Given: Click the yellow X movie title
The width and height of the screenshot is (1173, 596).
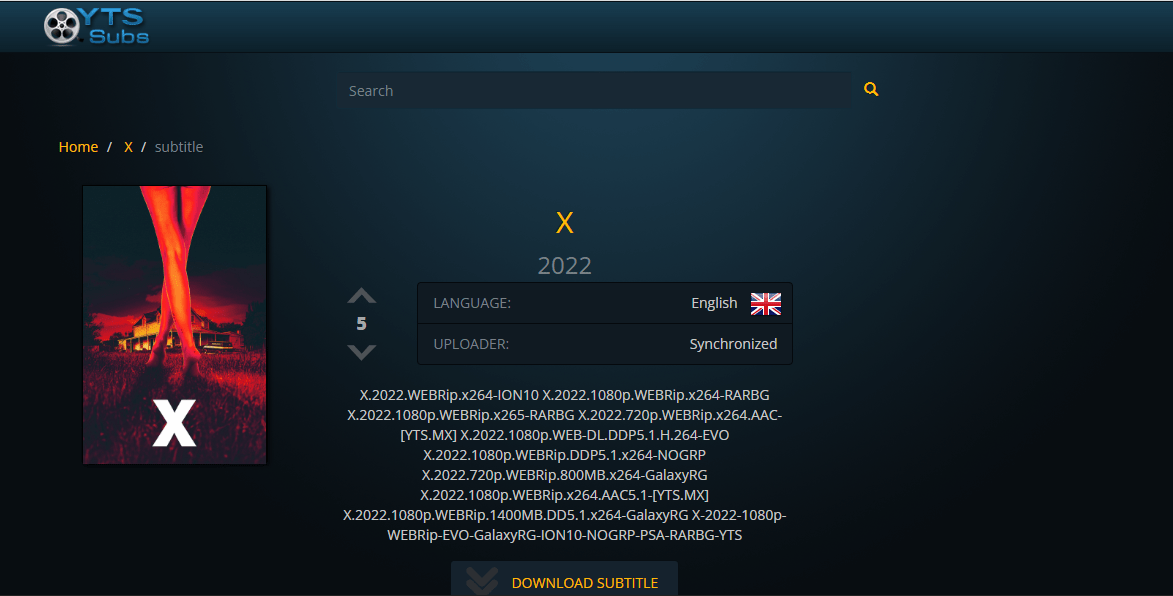Looking at the screenshot, I should [565, 223].
